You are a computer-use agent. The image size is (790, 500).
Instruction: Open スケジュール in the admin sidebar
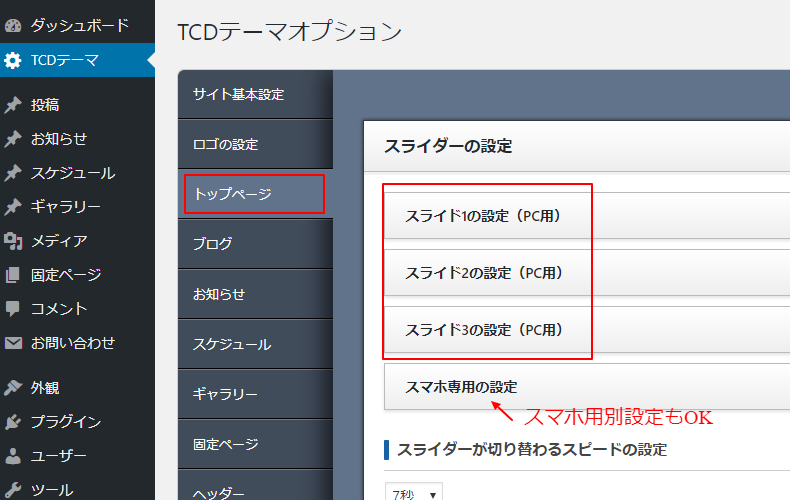pos(78,173)
